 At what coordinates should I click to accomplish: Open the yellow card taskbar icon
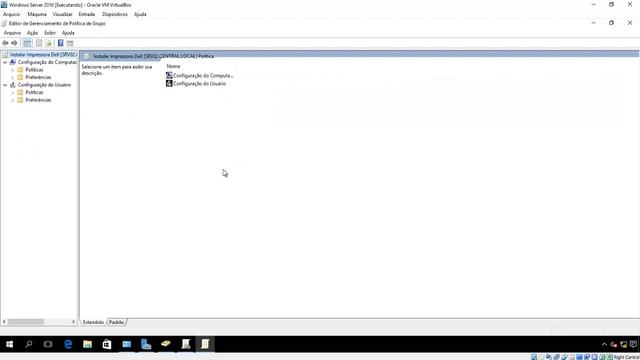166,344
